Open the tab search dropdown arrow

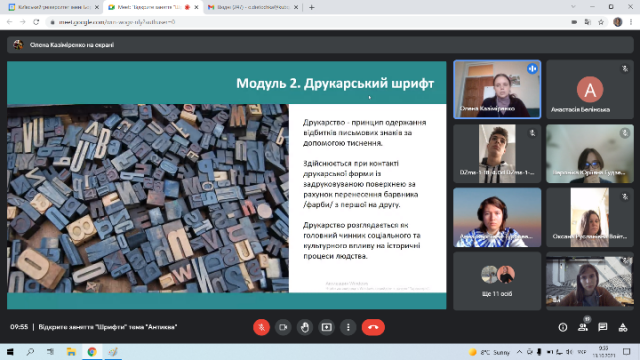573,7
